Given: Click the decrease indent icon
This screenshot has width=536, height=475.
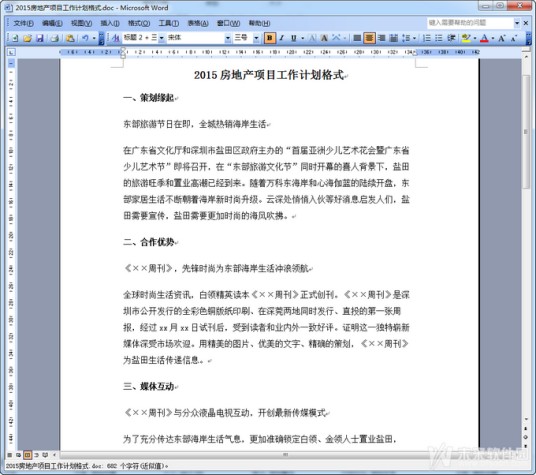Looking at the screenshot, I should tap(451, 38).
